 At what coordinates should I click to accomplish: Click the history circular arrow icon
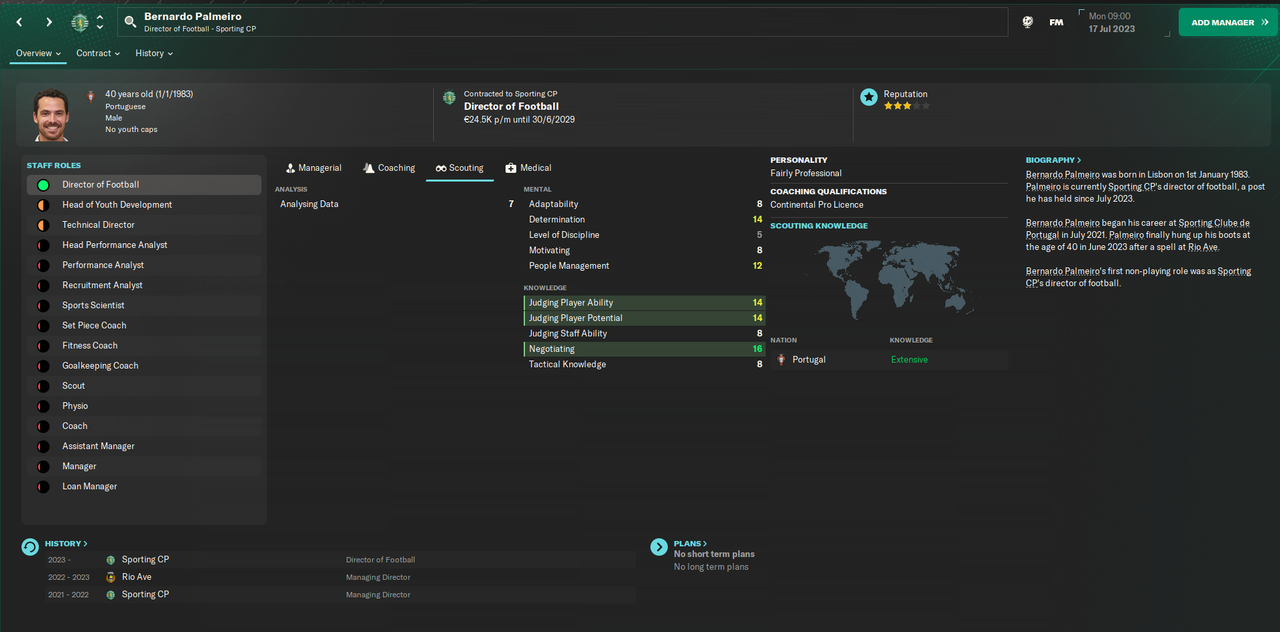tap(30, 547)
